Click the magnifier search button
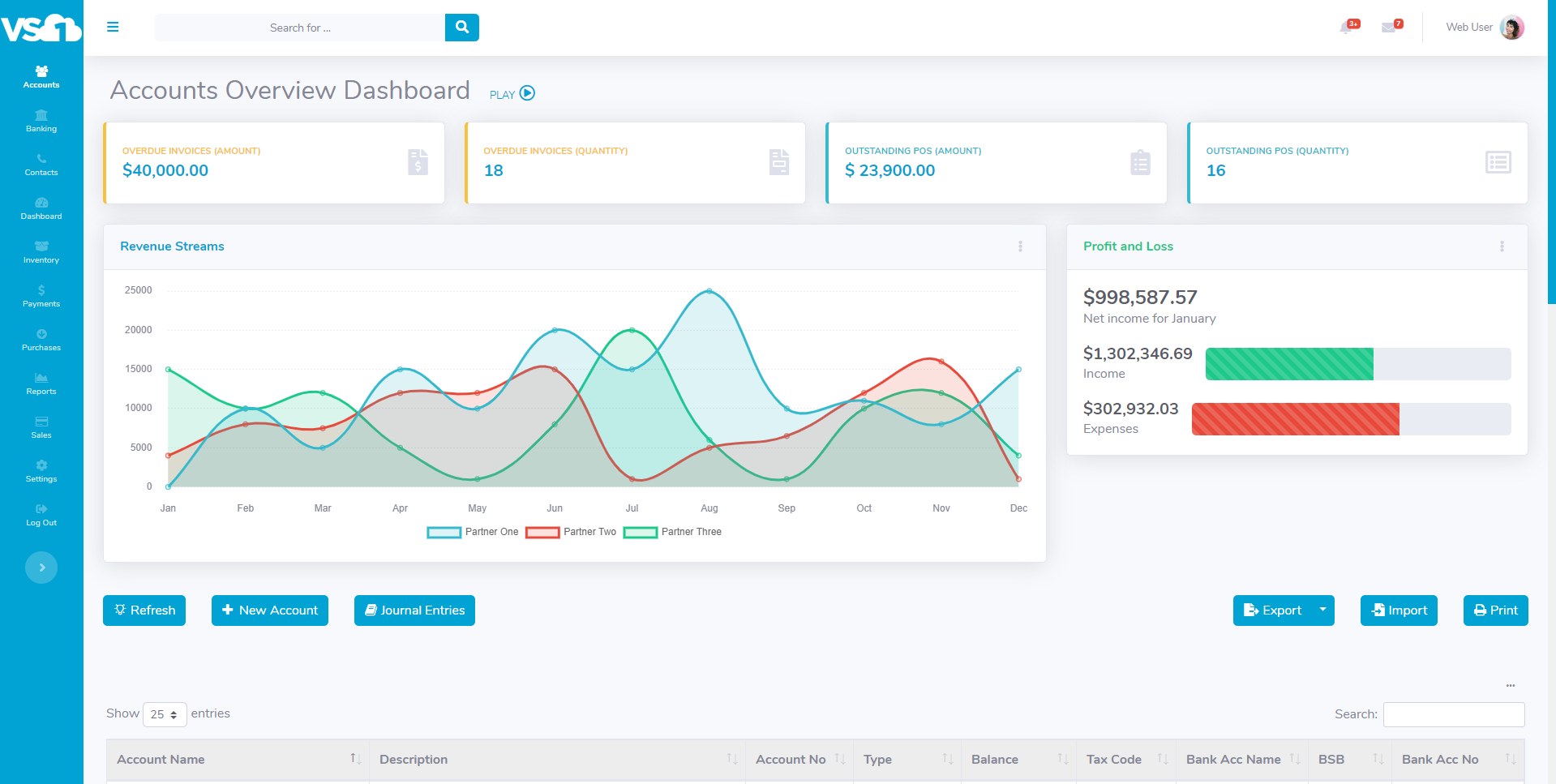Image resolution: width=1556 pixels, height=784 pixels. [x=462, y=27]
